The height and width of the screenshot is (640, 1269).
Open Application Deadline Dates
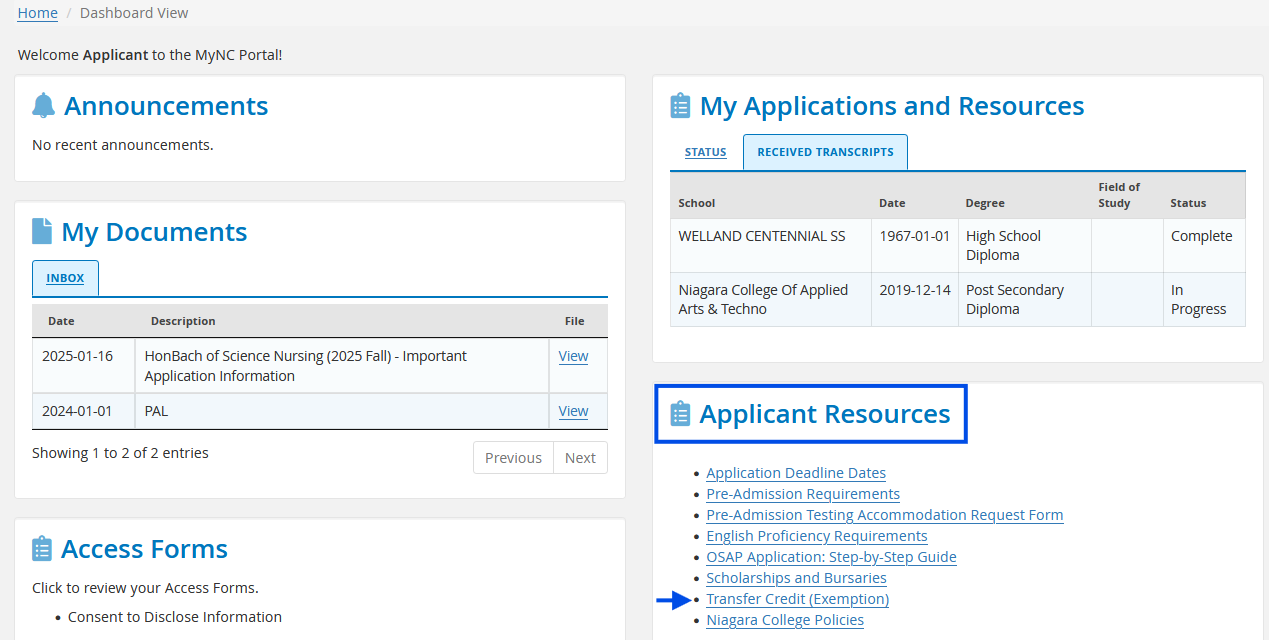click(x=795, y=472)
